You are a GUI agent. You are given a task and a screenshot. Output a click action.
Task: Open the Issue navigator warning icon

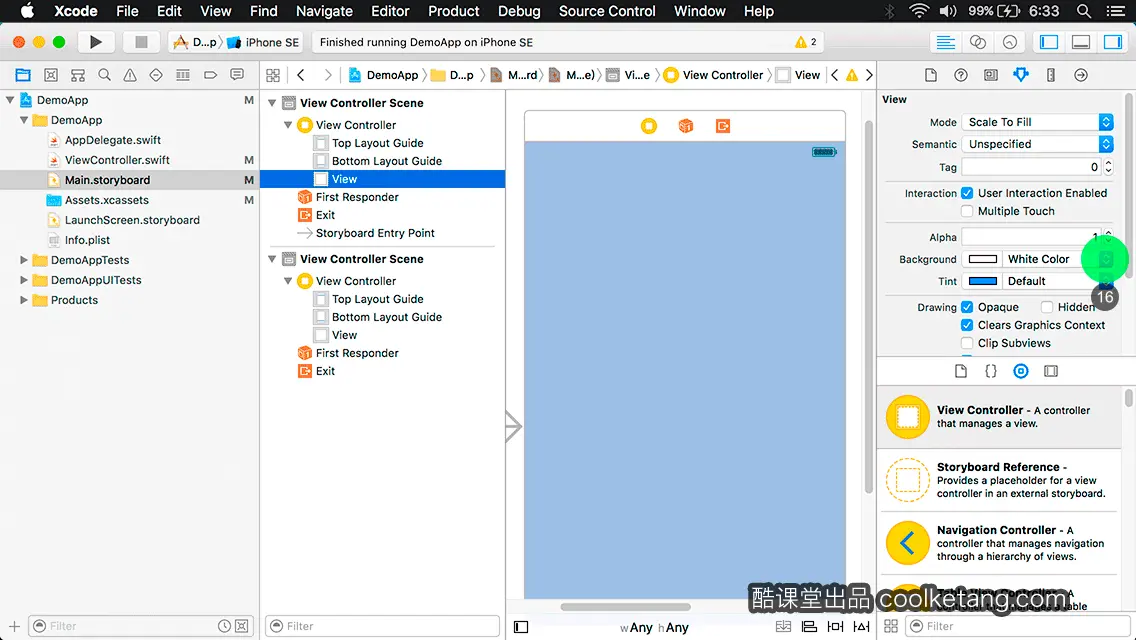point(130,75)
